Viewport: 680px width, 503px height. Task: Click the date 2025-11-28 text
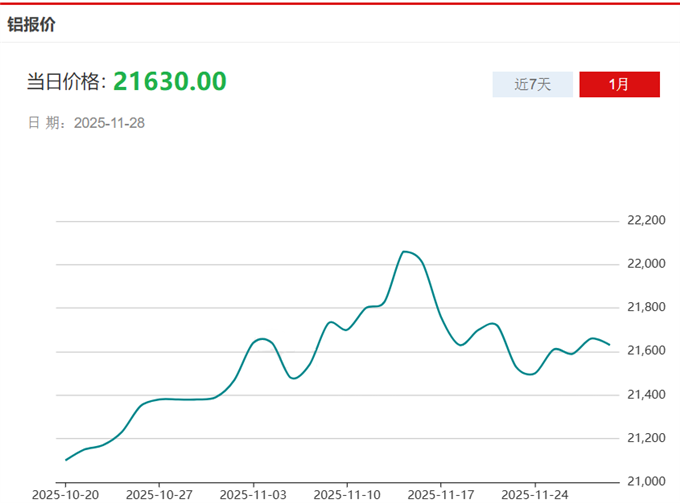coord(110,123)
